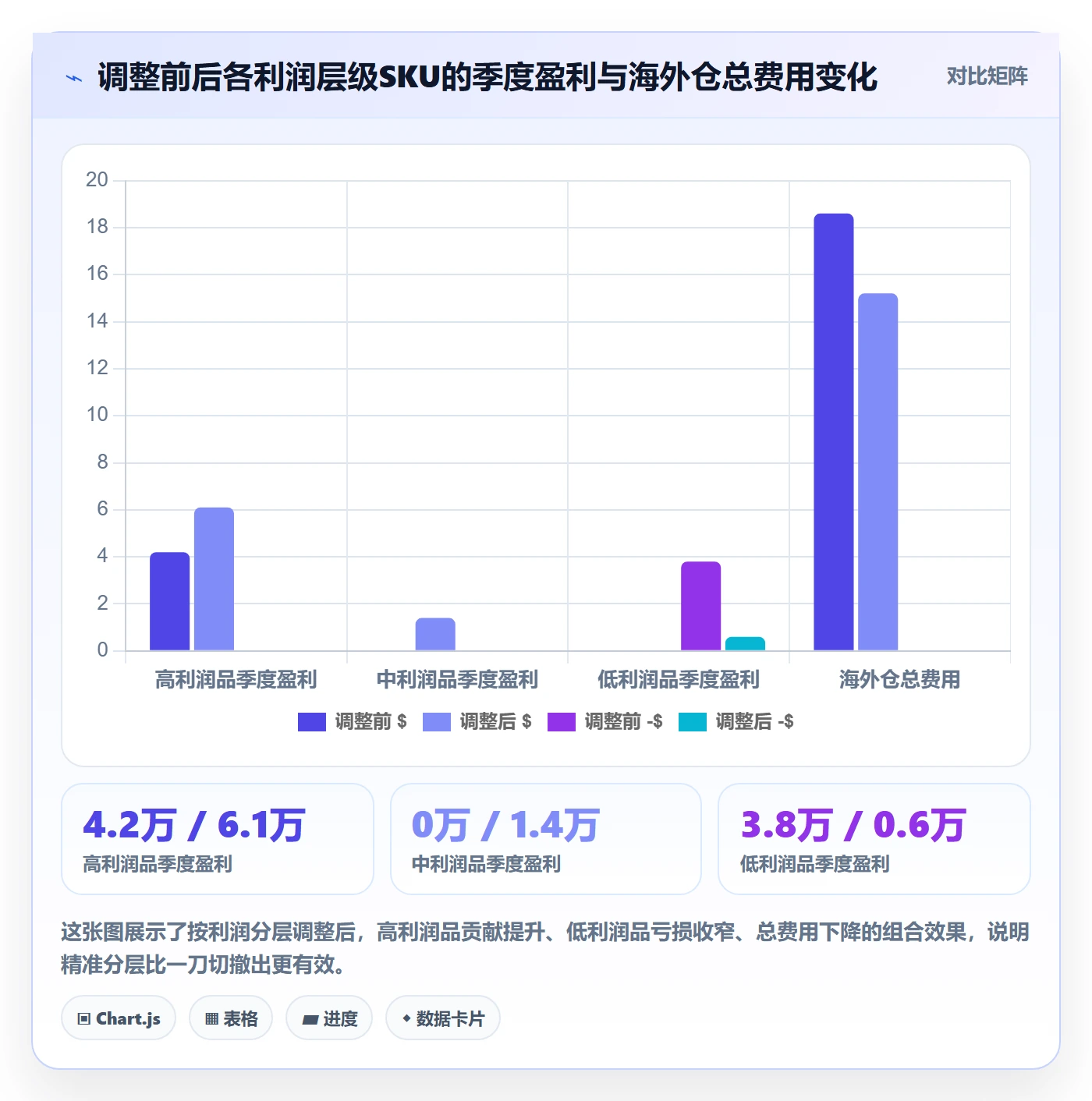Click the y-axis value 20

point(97,180)
